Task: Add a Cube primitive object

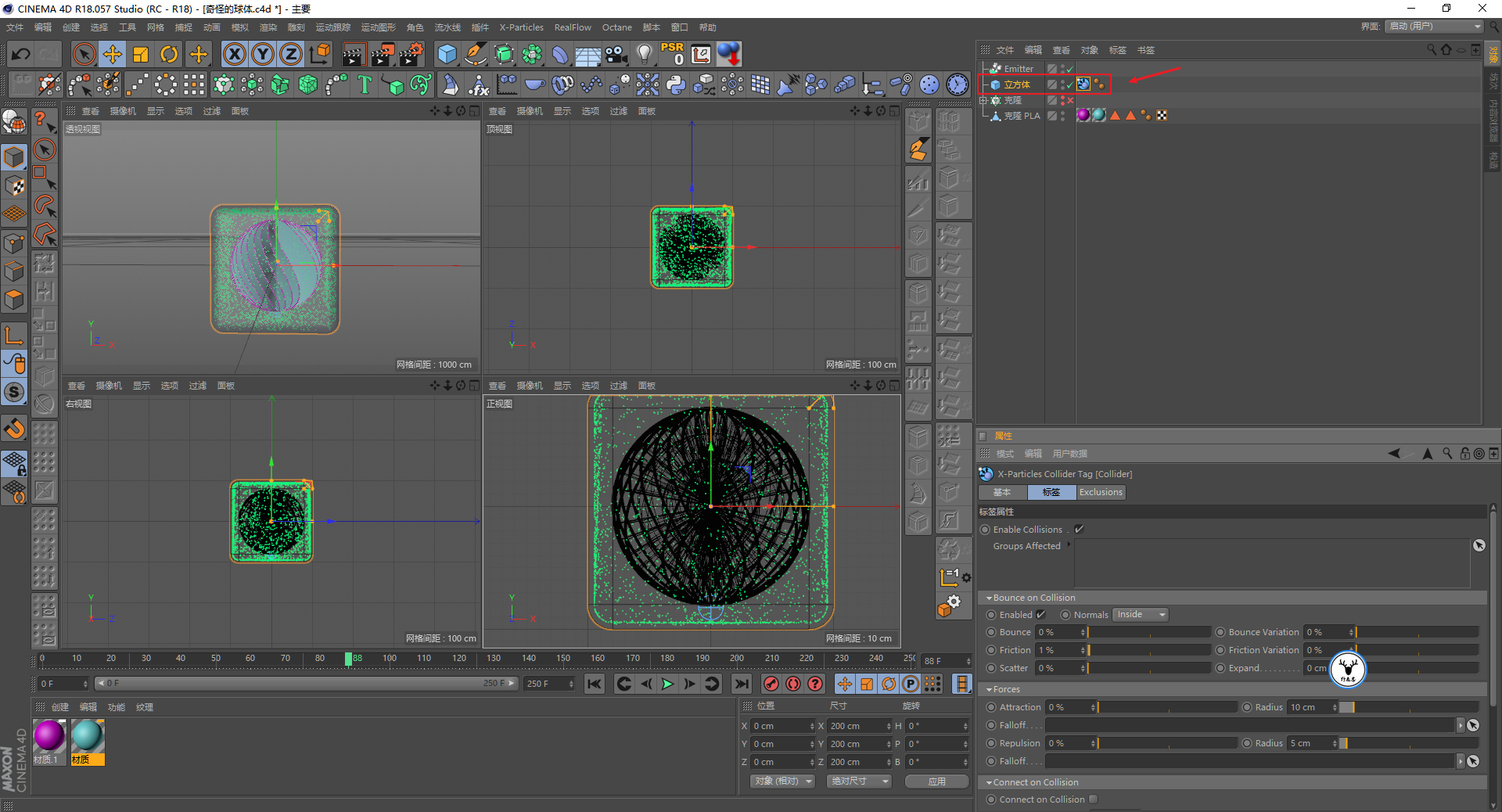Action: pos(447,54)
